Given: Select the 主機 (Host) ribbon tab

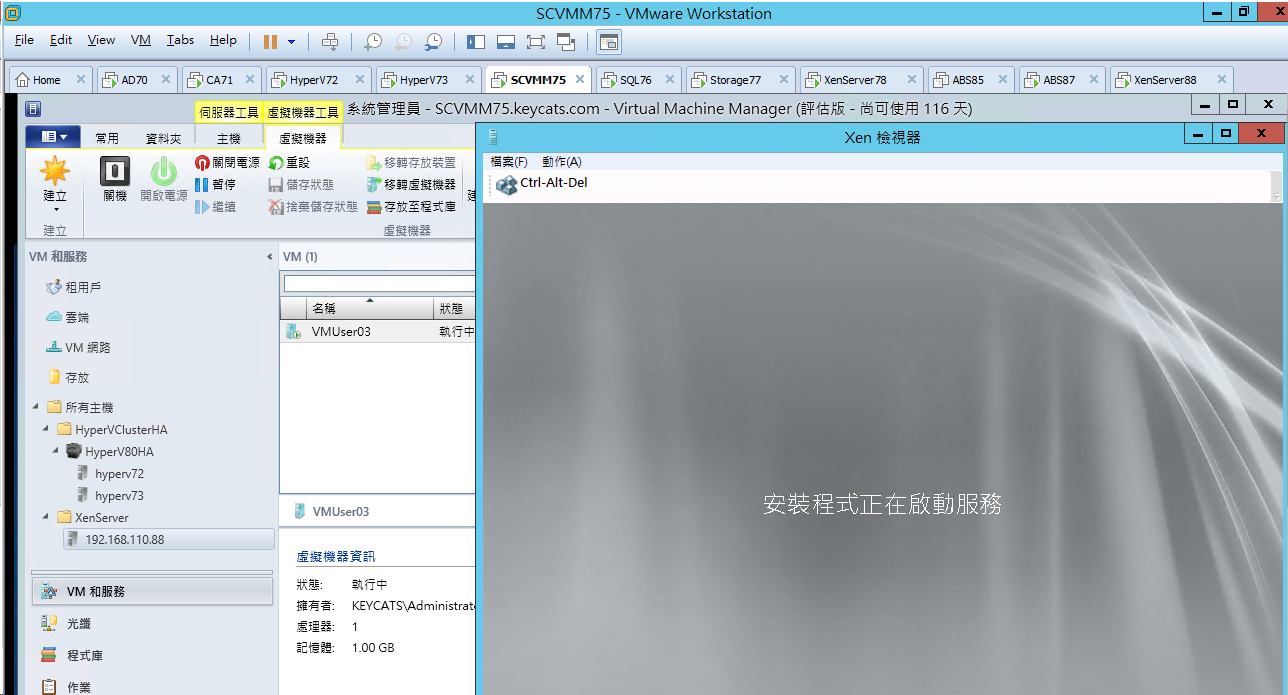Looking at the screenshot, I should [x=229, y=138].
